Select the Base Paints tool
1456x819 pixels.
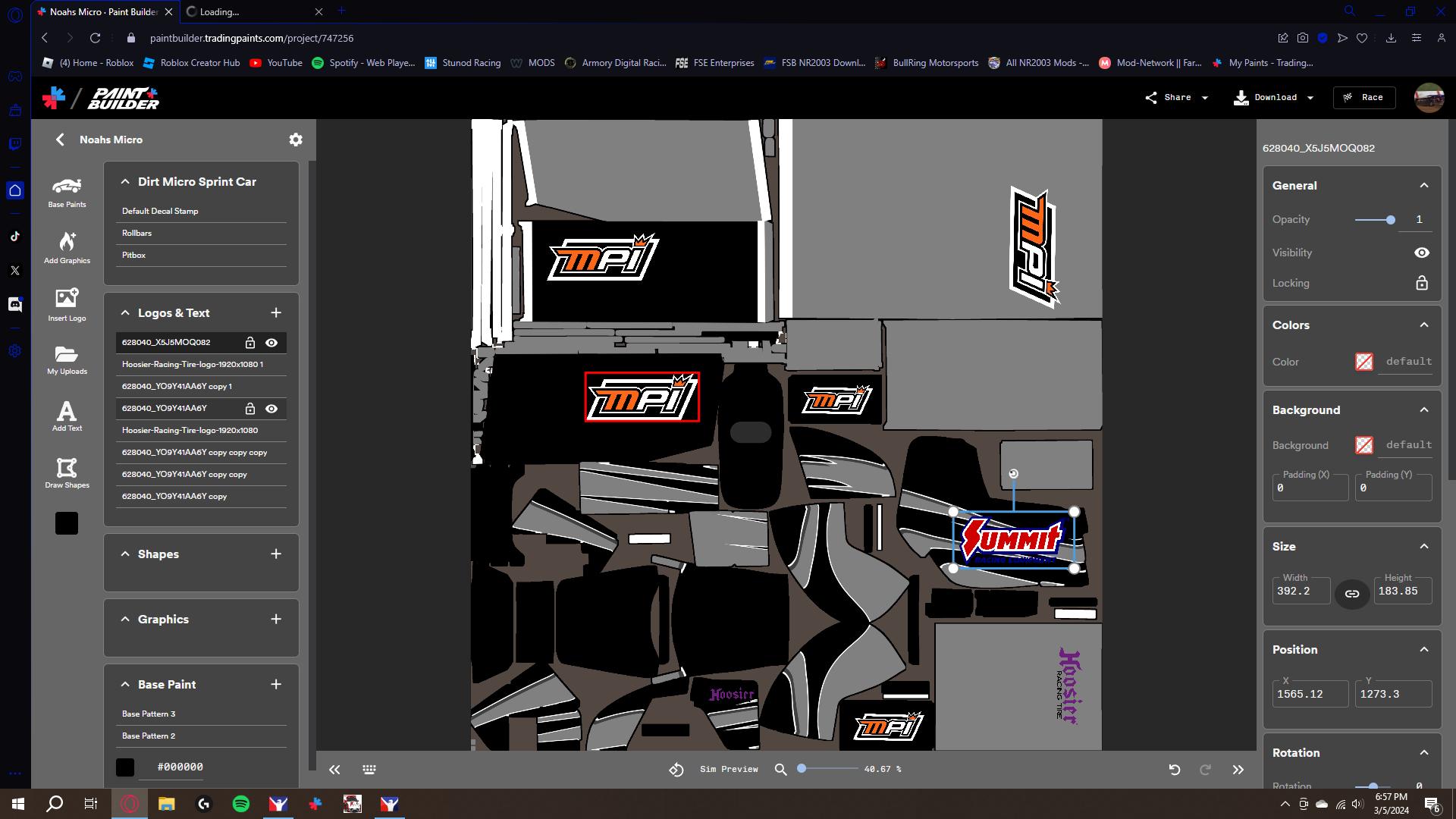67,192
